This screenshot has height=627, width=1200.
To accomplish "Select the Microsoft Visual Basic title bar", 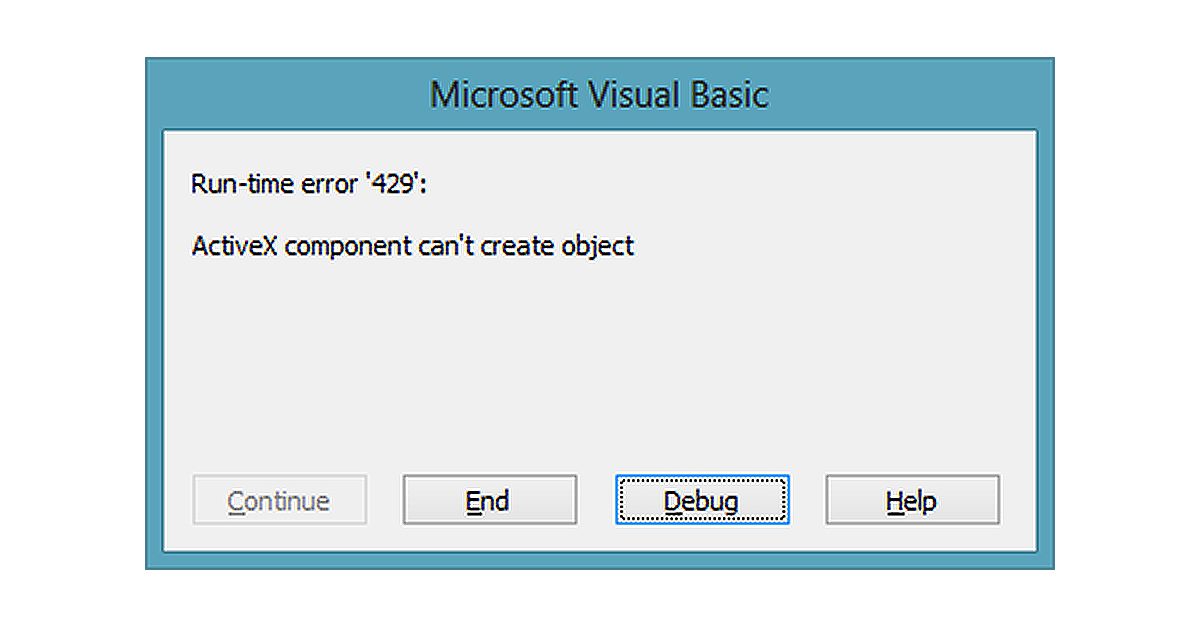I will [x=600, y=94].
